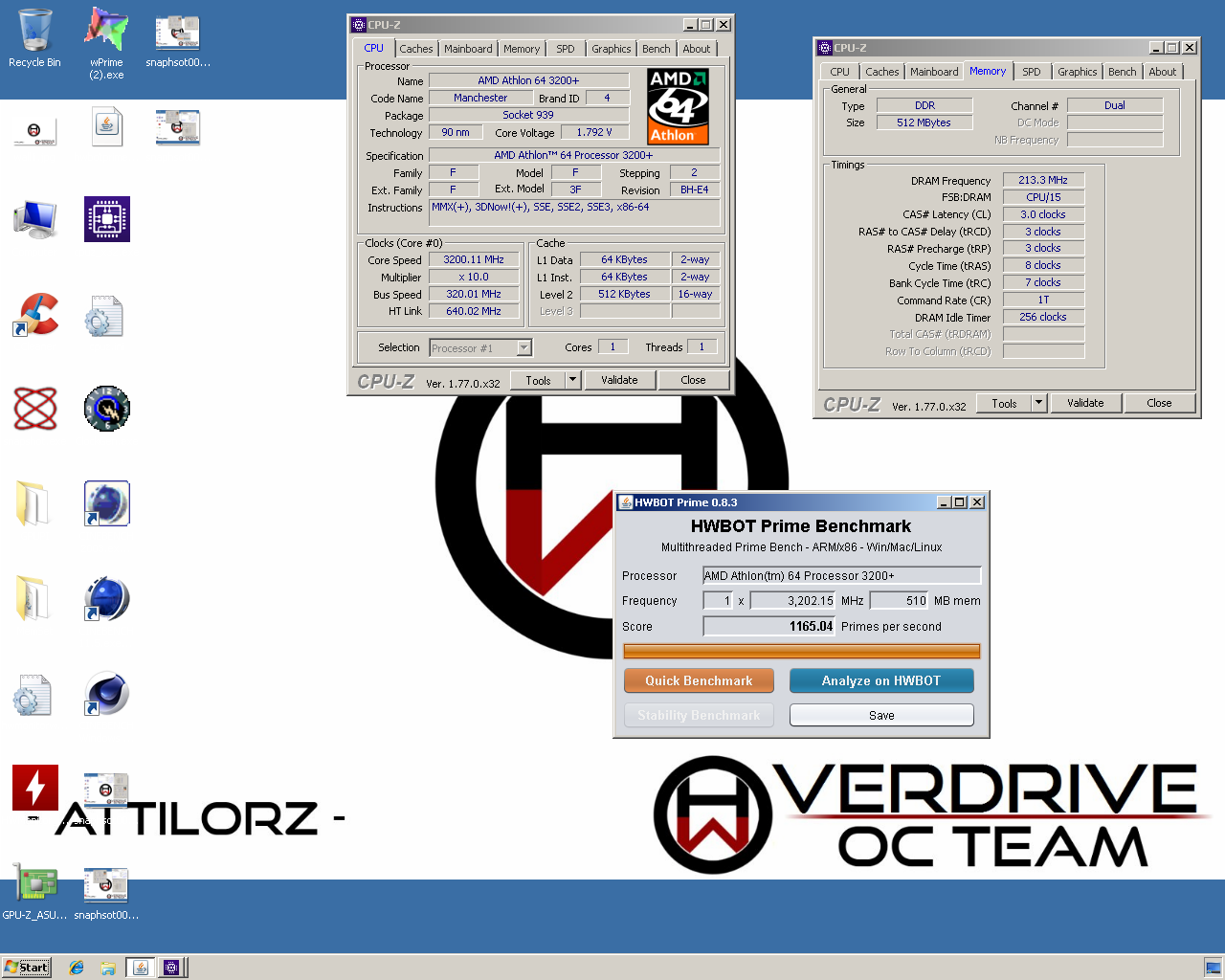
Task: Click the orange benchmark progress bar
Action: click(x=801, y=652)
